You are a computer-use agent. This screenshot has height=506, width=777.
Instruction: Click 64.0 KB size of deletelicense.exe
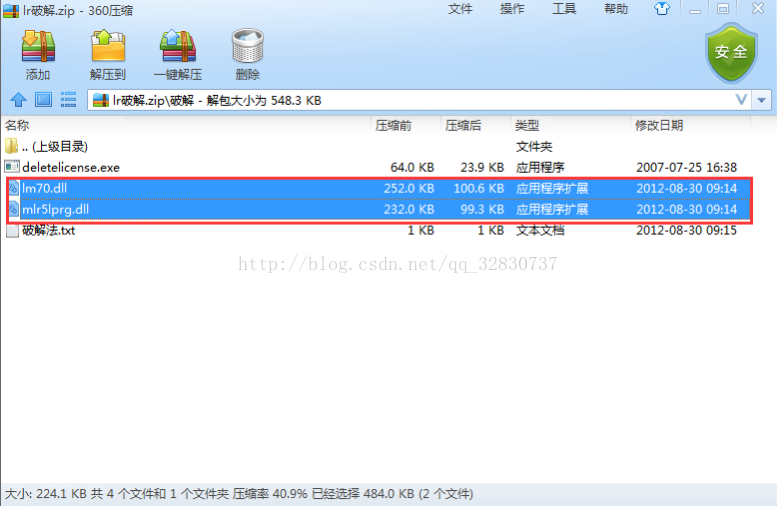pyautogui.click(x=412, y=168)
